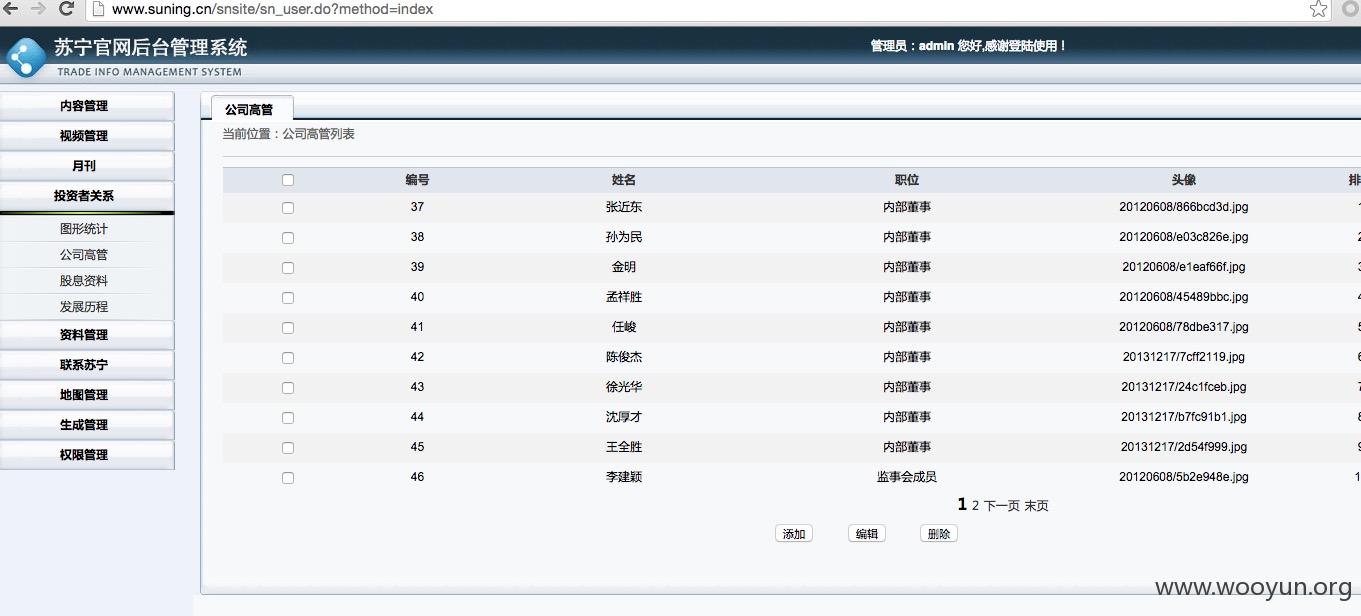
Task: Check the box for row 42 陈俊杰
Action: pos(288,358)
